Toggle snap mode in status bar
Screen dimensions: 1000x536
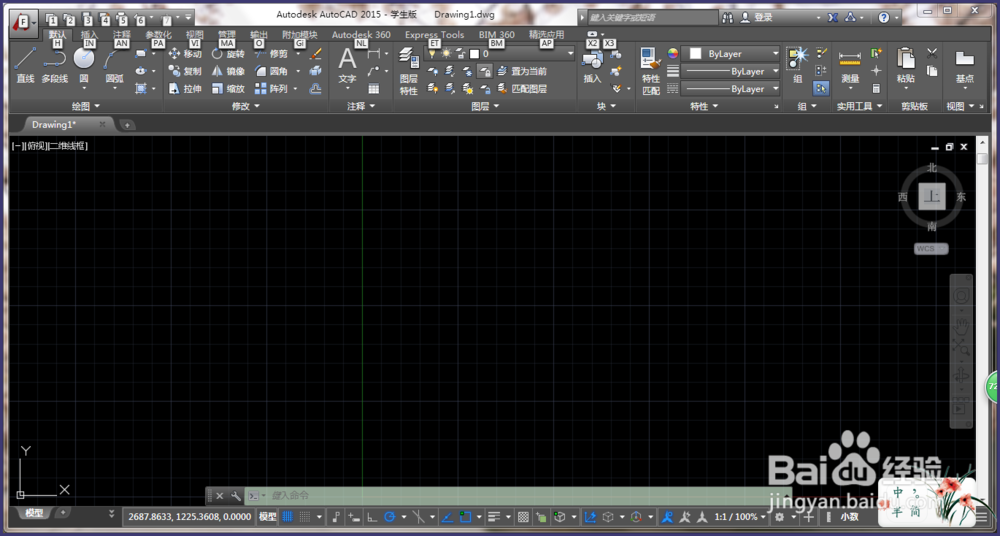305,517
